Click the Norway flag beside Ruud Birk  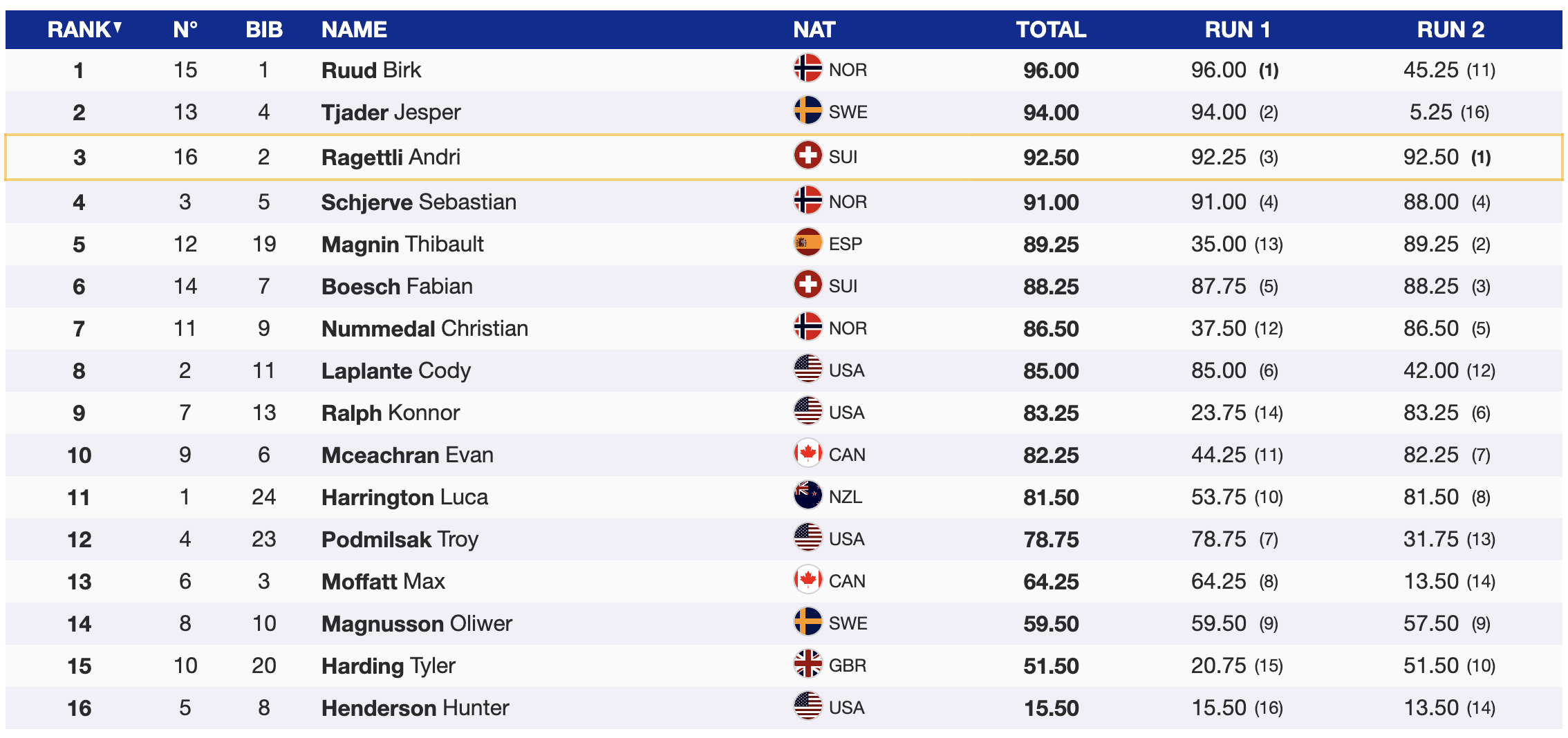tap(808, 69)
